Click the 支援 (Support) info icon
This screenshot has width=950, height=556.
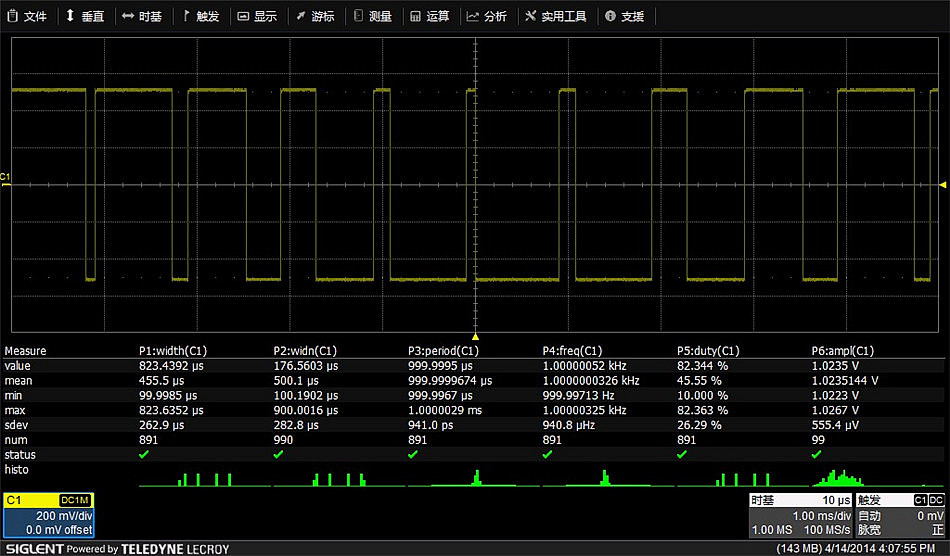coord(610,16)
